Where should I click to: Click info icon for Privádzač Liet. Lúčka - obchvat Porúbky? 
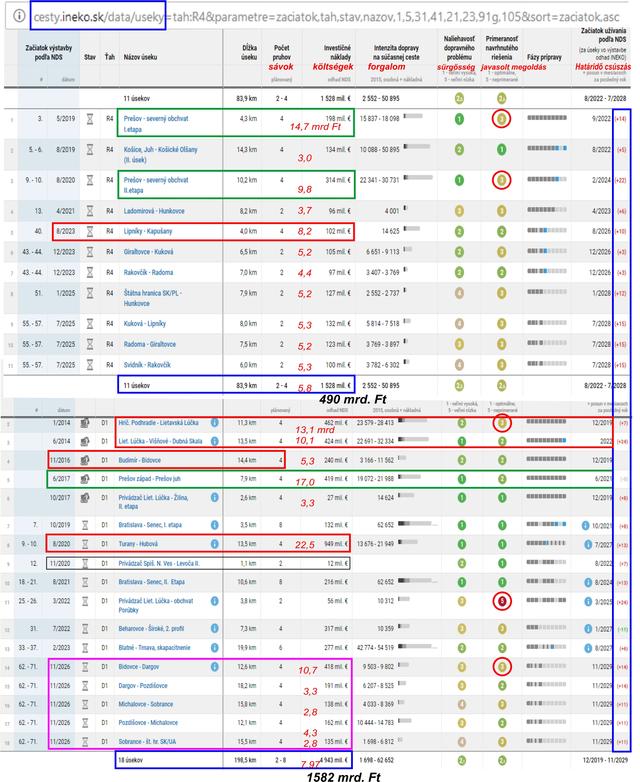point(214,601)
